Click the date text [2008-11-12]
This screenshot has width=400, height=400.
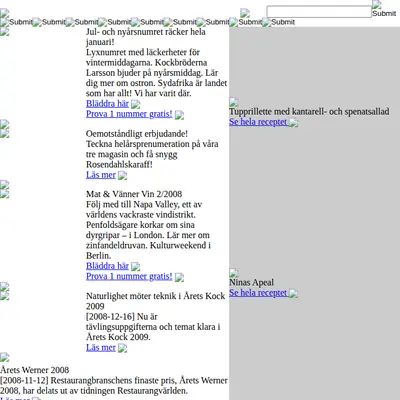24,380
